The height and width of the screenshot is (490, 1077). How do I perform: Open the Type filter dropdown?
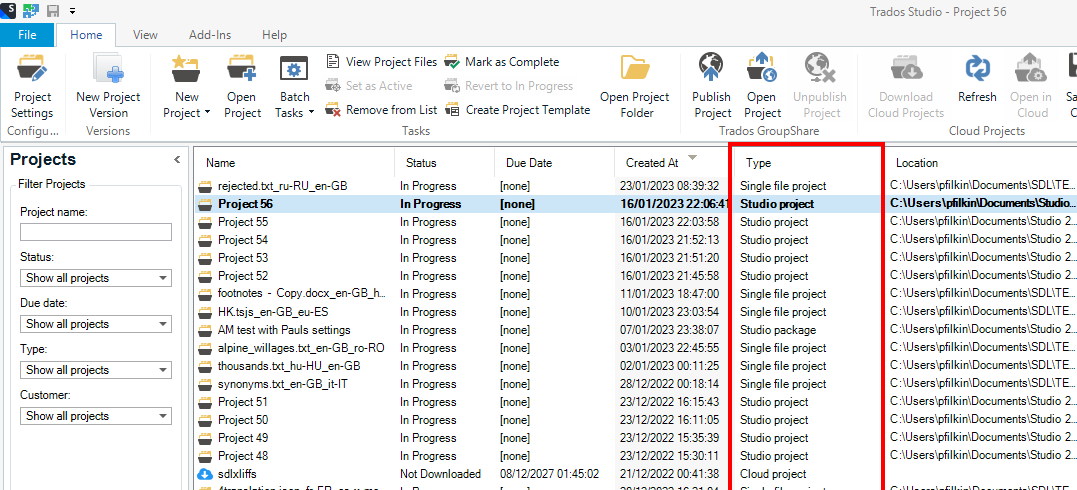[x=96, y=370]
